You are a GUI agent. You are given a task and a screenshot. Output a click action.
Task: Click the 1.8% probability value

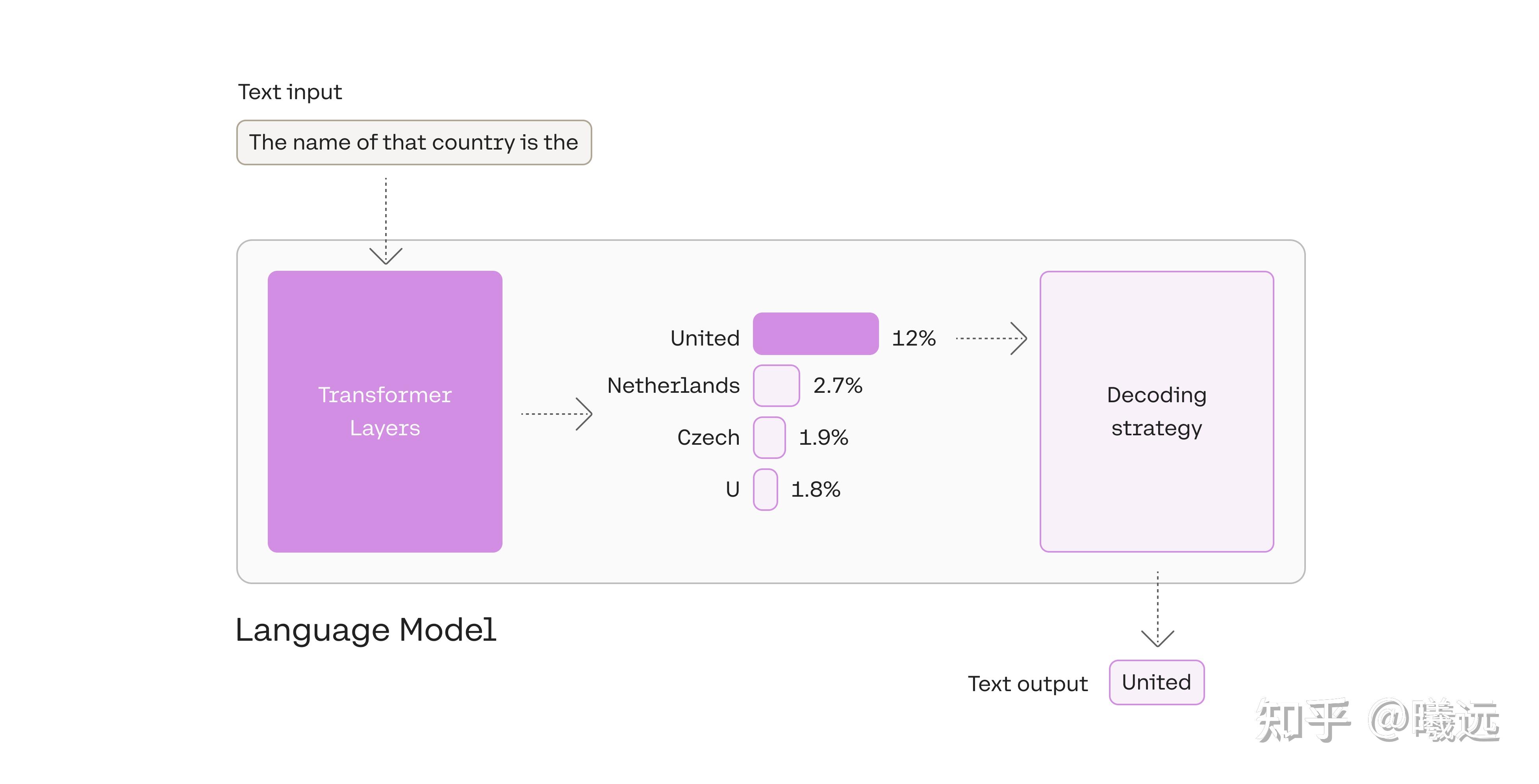click(816, 490)
